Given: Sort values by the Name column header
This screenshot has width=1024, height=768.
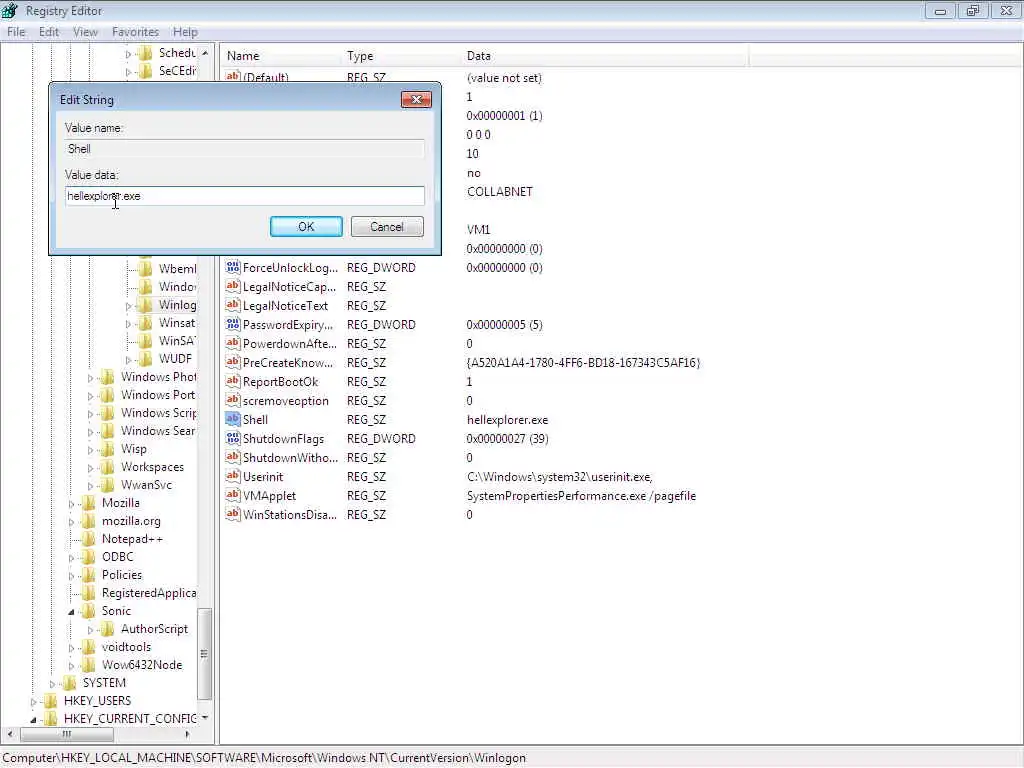Looking at the screenshot, I should tap(281, 56).
